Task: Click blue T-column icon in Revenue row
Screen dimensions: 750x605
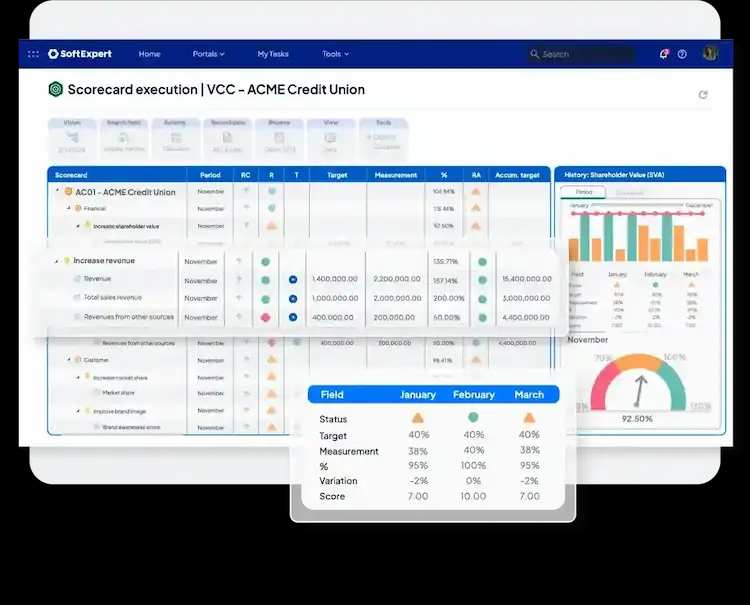Action: click(x=293, y=280)
